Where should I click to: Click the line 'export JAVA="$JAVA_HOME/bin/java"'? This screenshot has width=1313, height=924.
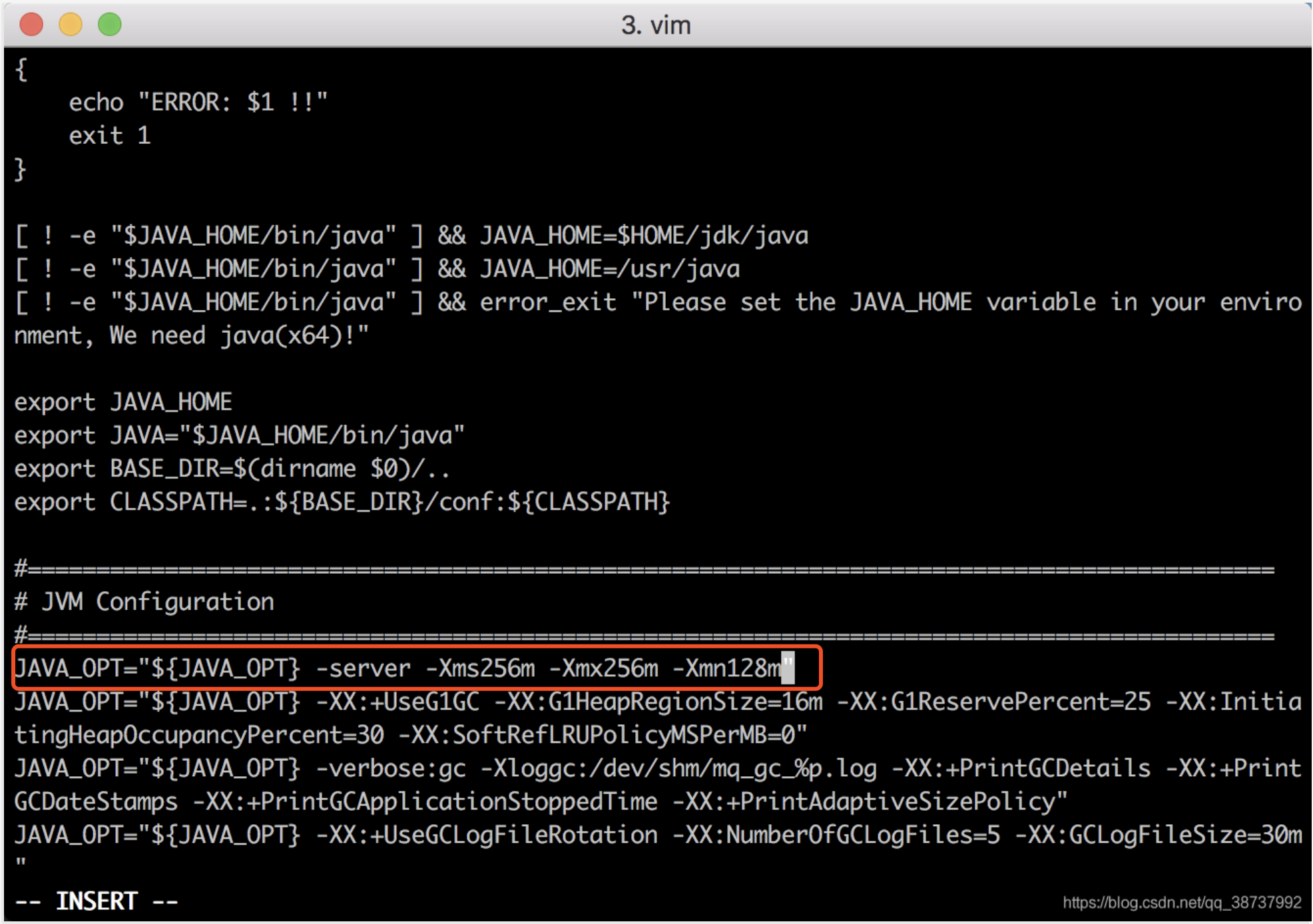[x=240, y=435]
